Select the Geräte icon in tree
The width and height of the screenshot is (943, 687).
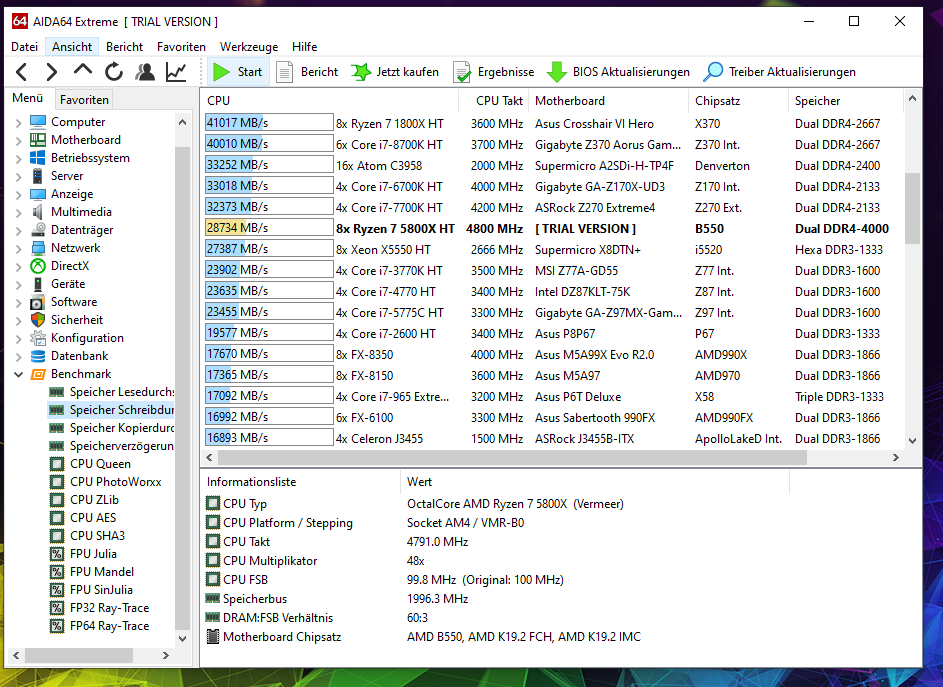38,284
